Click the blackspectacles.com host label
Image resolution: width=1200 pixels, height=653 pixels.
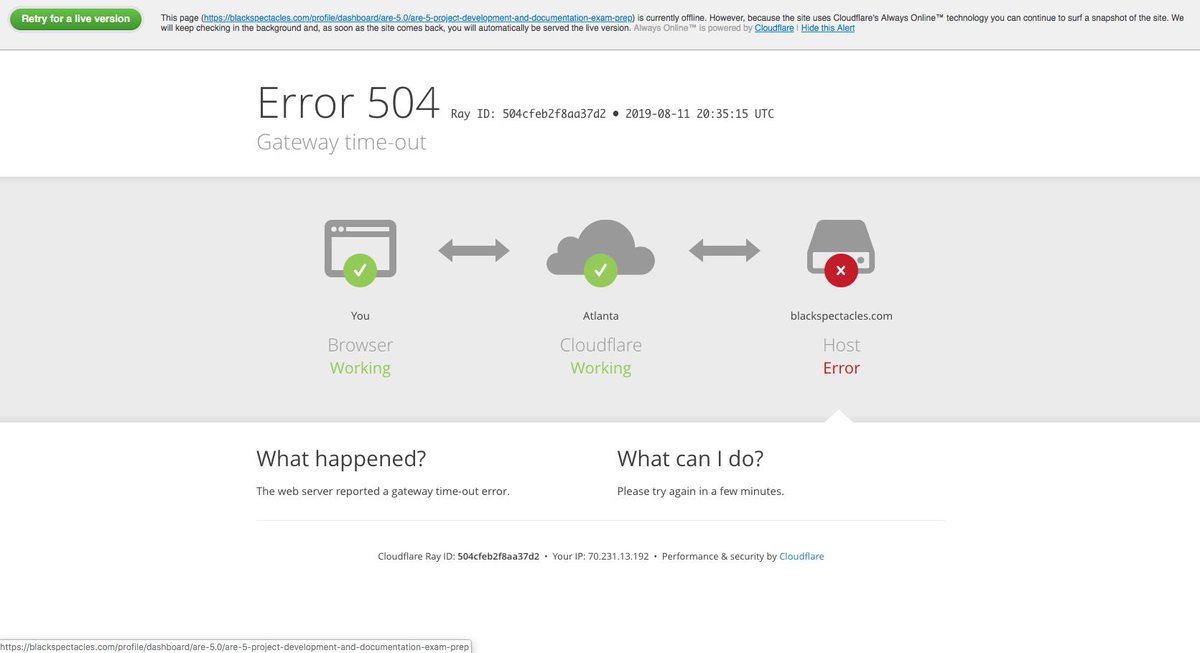pos(841,316)
